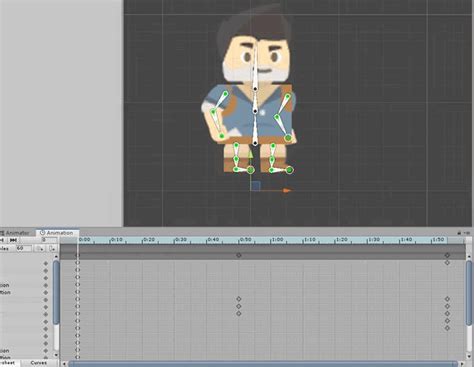Click the samples value field showing 60
Image resolution: width=474 pixels, height=367 pixels.
pos(24,248)
